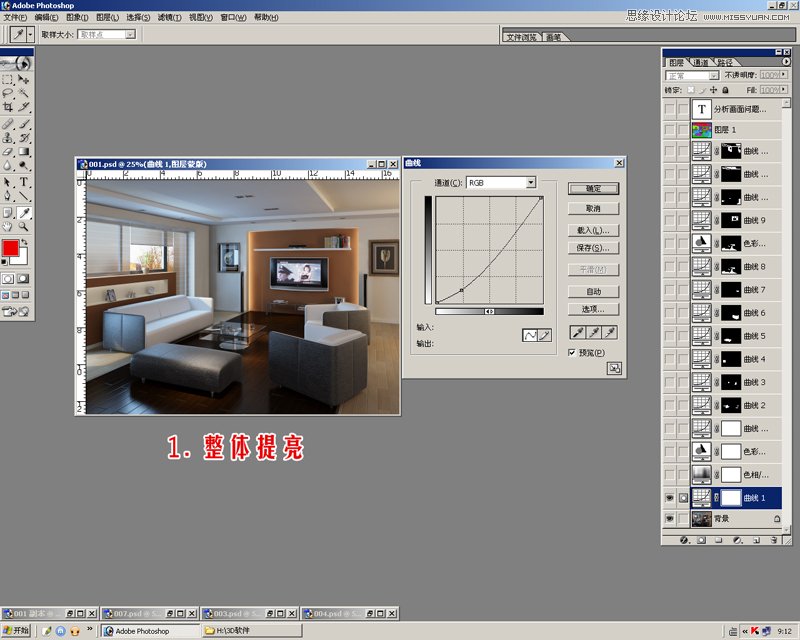Select the Brush tool
Viewport: 800px width, 640px height.
click(23, 124)
